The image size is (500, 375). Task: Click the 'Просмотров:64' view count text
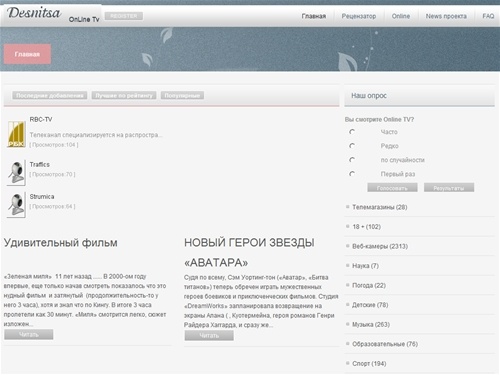(52, 206)
